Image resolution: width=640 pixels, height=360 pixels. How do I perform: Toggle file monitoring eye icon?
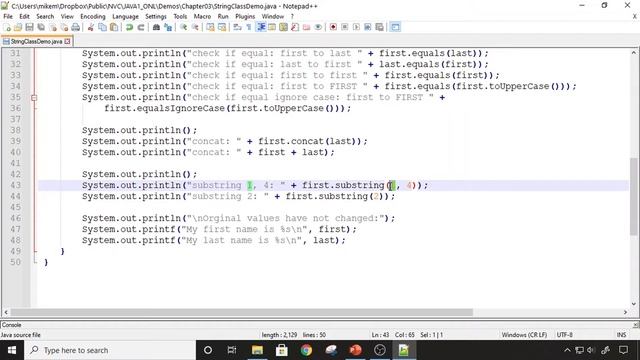(x=318, y=27)
